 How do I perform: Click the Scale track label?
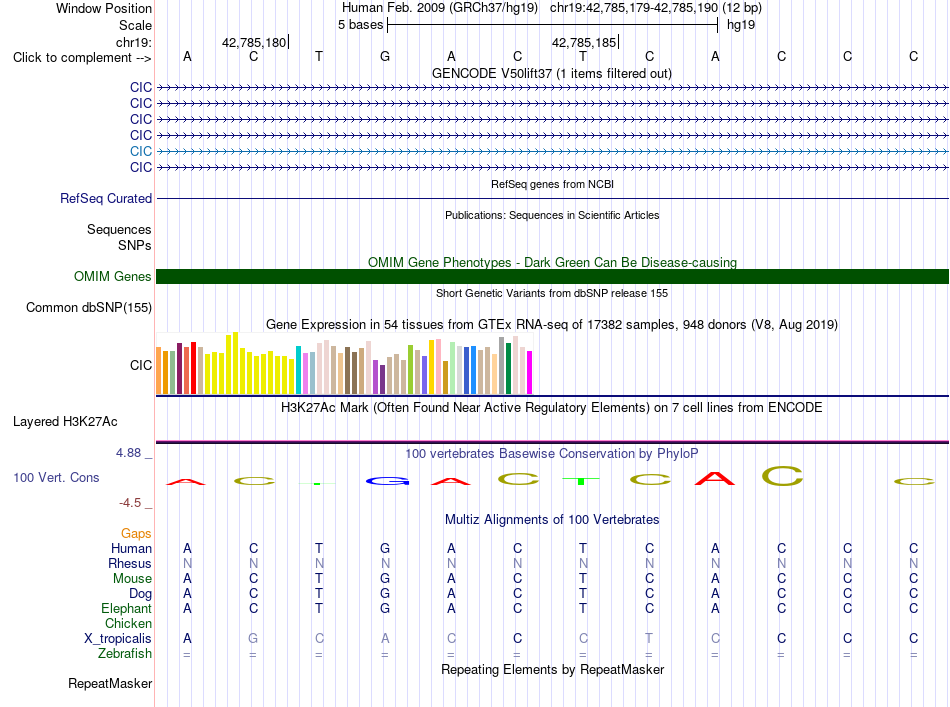click(x=135, y=25)
